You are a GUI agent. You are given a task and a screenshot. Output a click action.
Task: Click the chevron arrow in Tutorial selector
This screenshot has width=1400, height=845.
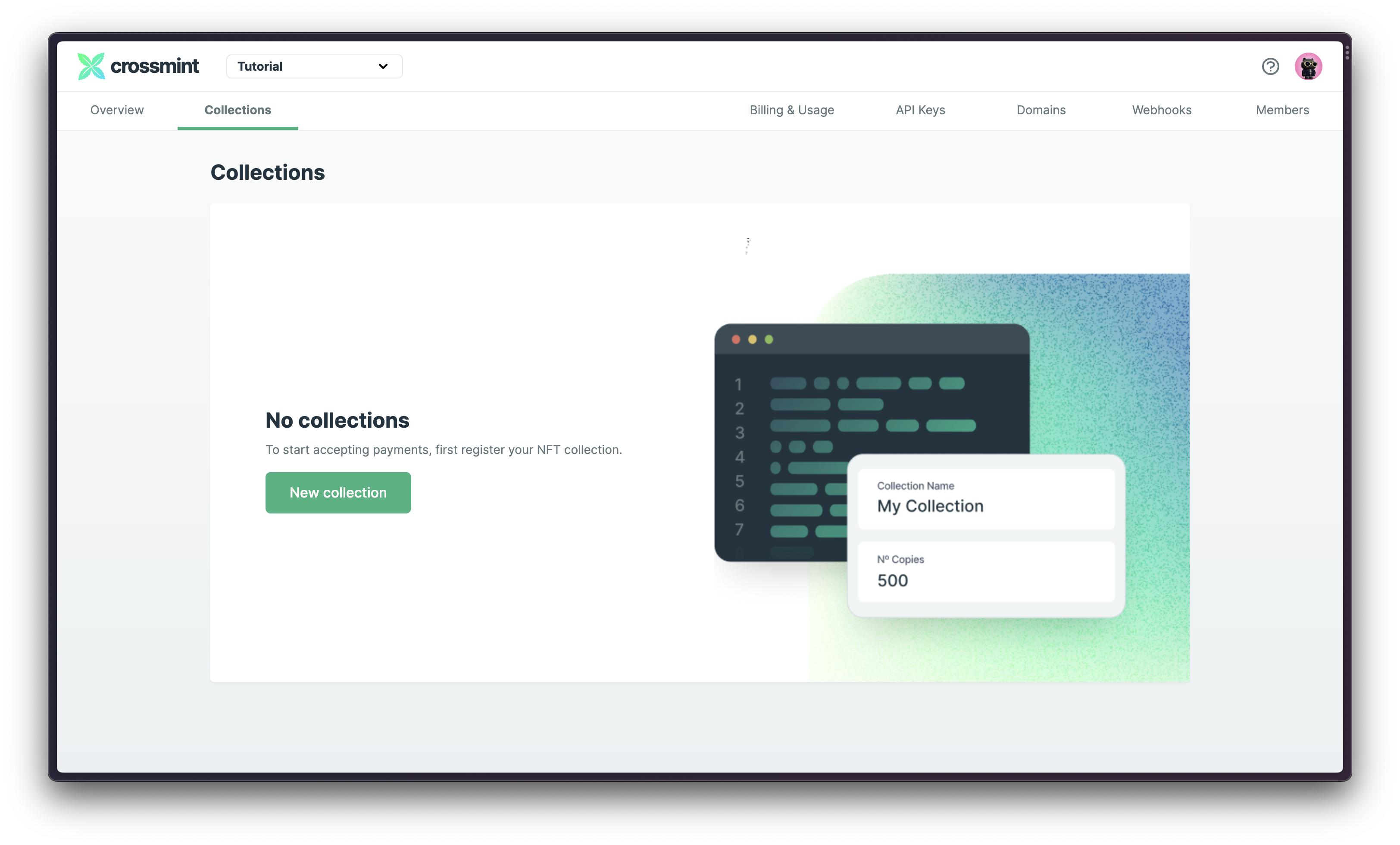[x=383, y=66]
